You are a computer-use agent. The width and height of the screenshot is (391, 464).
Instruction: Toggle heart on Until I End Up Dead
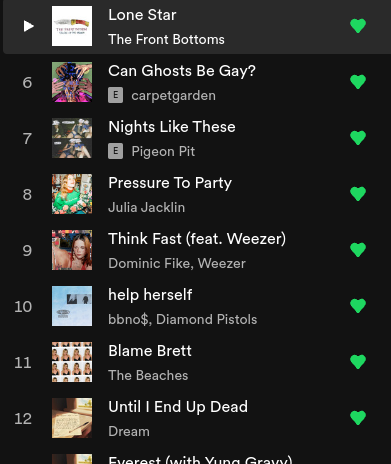(358, 418)
